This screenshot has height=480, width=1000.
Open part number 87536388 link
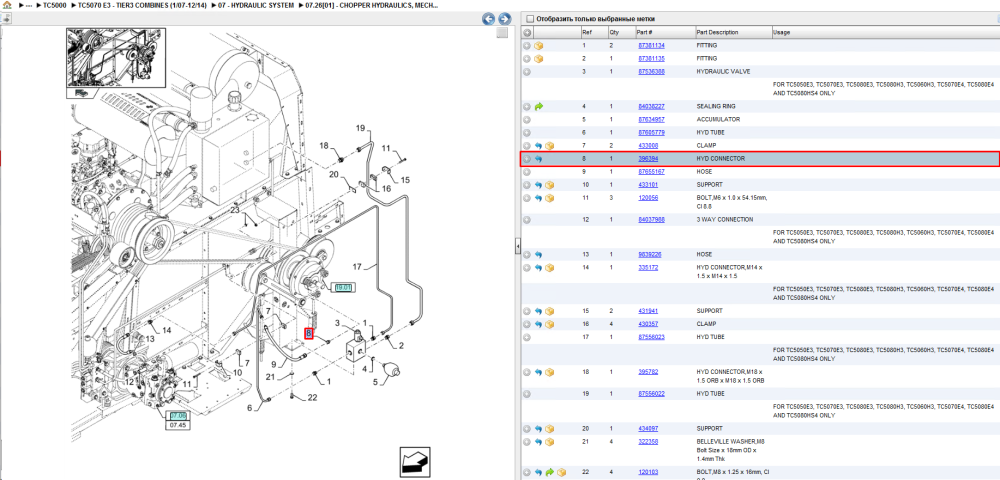(x=651, y=72)
